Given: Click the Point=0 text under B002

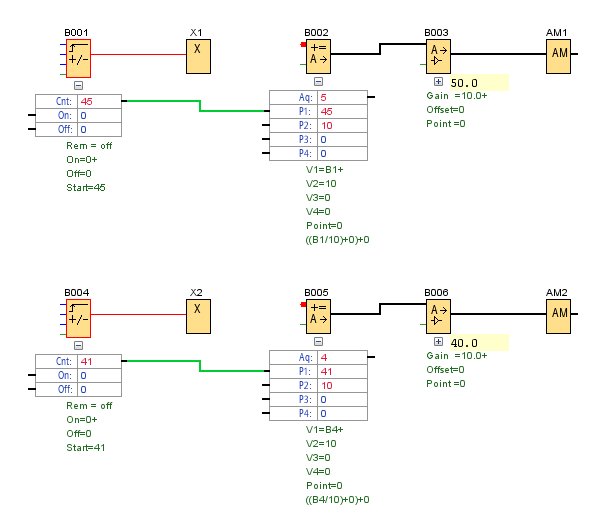Looking at the screenshot, I should tap(324, 226).
